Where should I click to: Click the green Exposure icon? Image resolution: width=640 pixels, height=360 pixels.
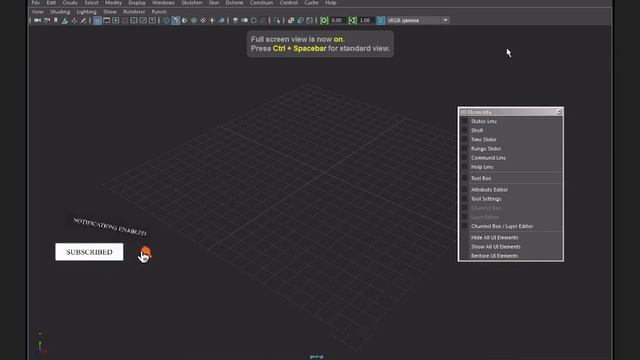point(324,20)
